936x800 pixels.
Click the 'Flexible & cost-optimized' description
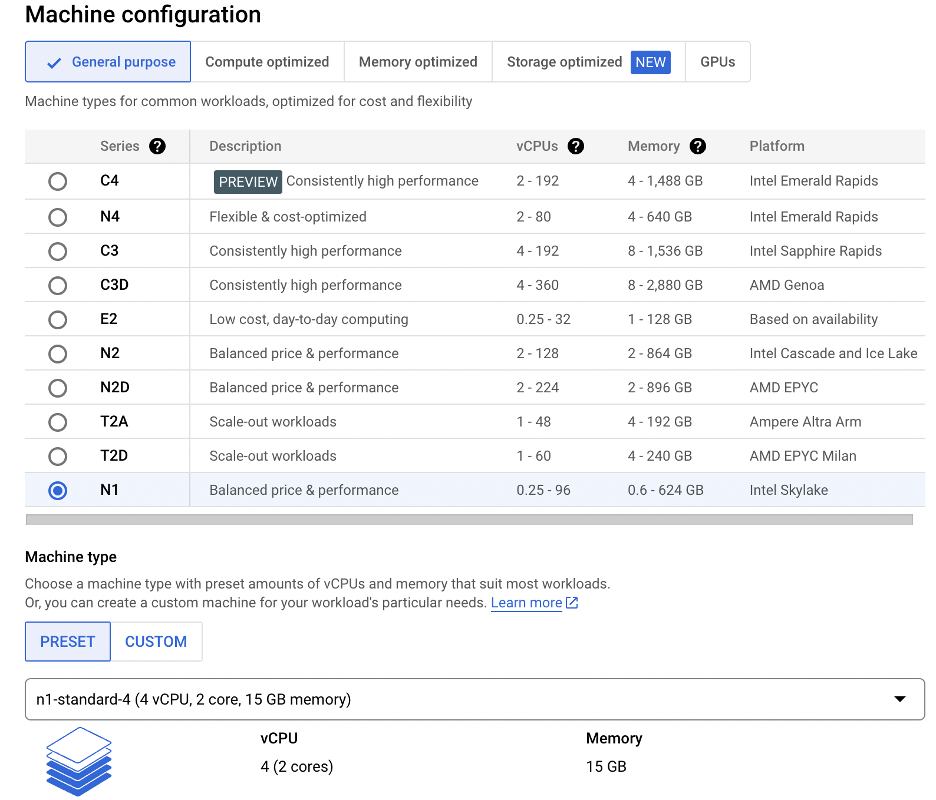click(288, 217)
